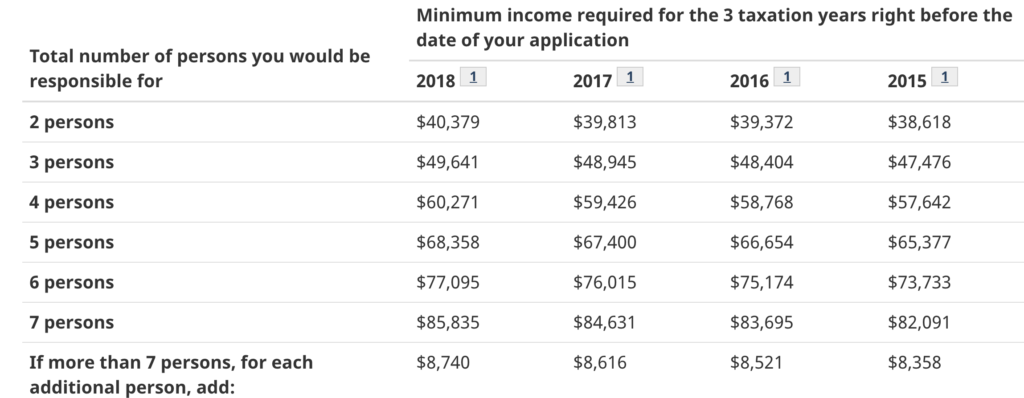Viewport: 1024px width, 398px height.
Task: Click the 2017 column header
Action: tap(592, 81)
